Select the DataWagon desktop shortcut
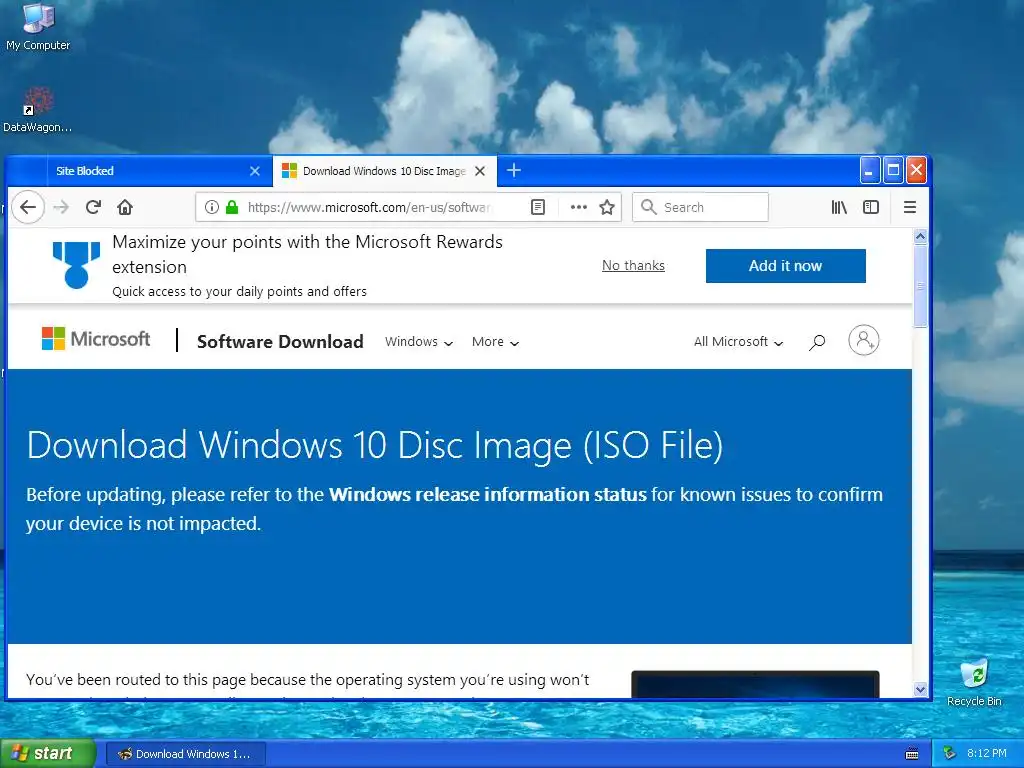Viewport: 1024px width, 768px height. [37, 110]
